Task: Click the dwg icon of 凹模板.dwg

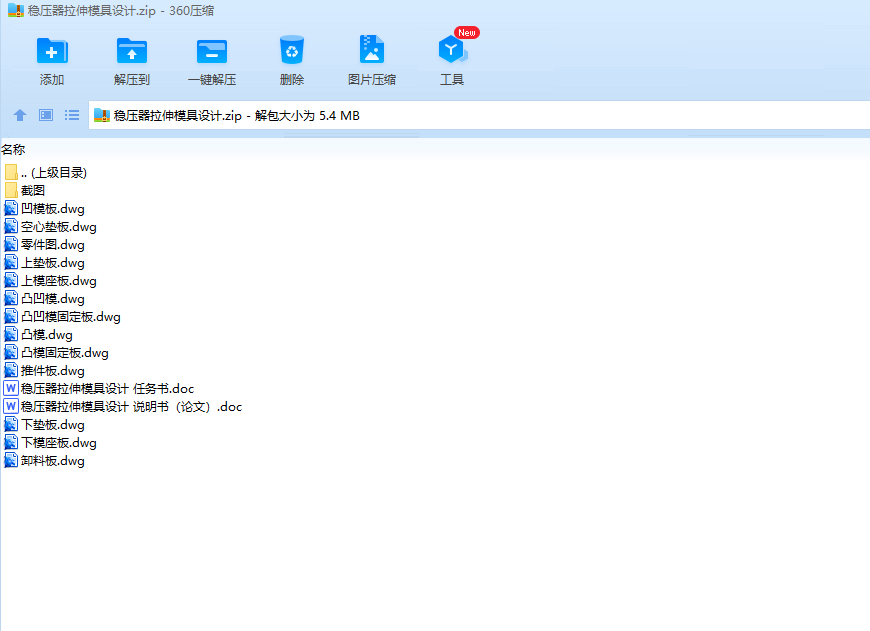Action: (11, 209)
